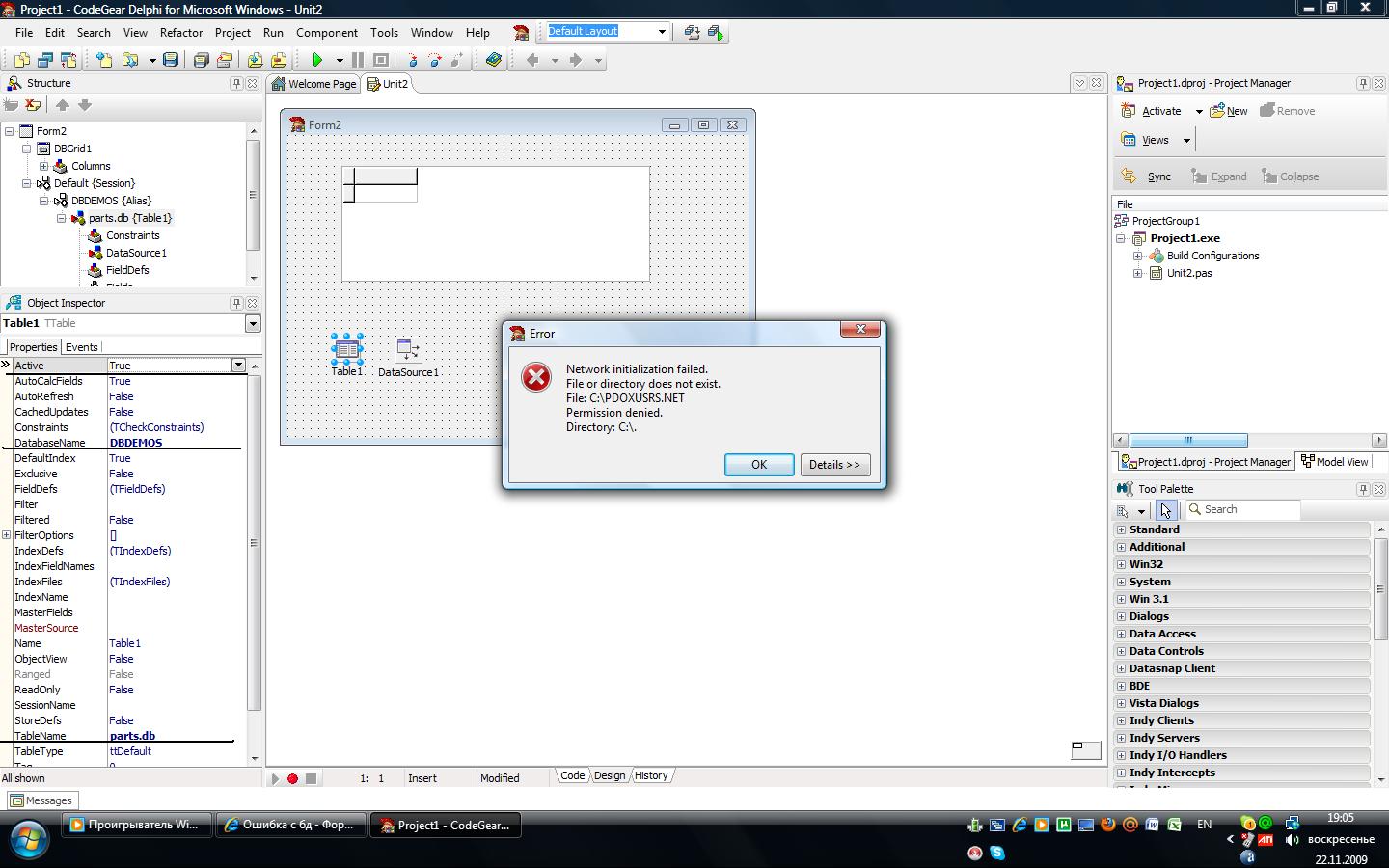
Task: Click the record red circle in status bar
Action: [292, 778]
